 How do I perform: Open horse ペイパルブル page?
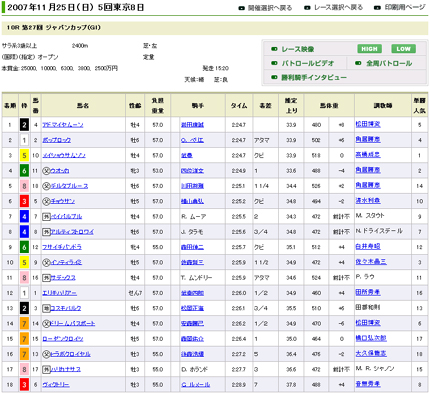point(66,216)
